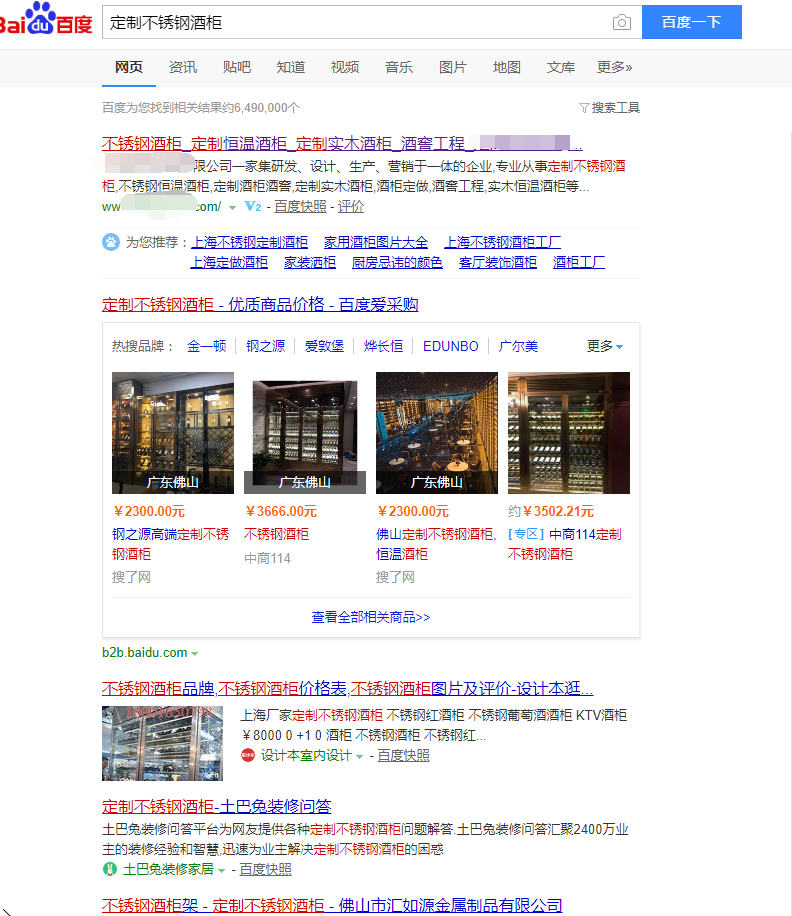
Task: Open first product image ¥2300 钢之源
Action: click(173, 433)
